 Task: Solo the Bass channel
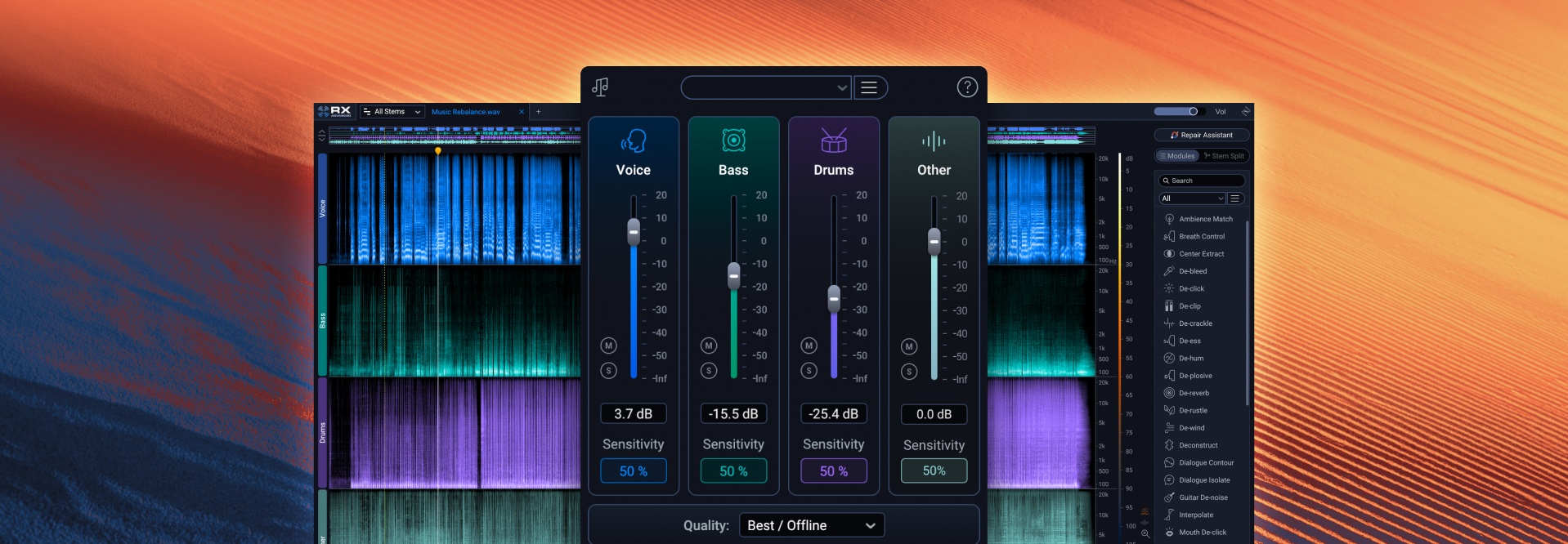(x=709, y=371)
